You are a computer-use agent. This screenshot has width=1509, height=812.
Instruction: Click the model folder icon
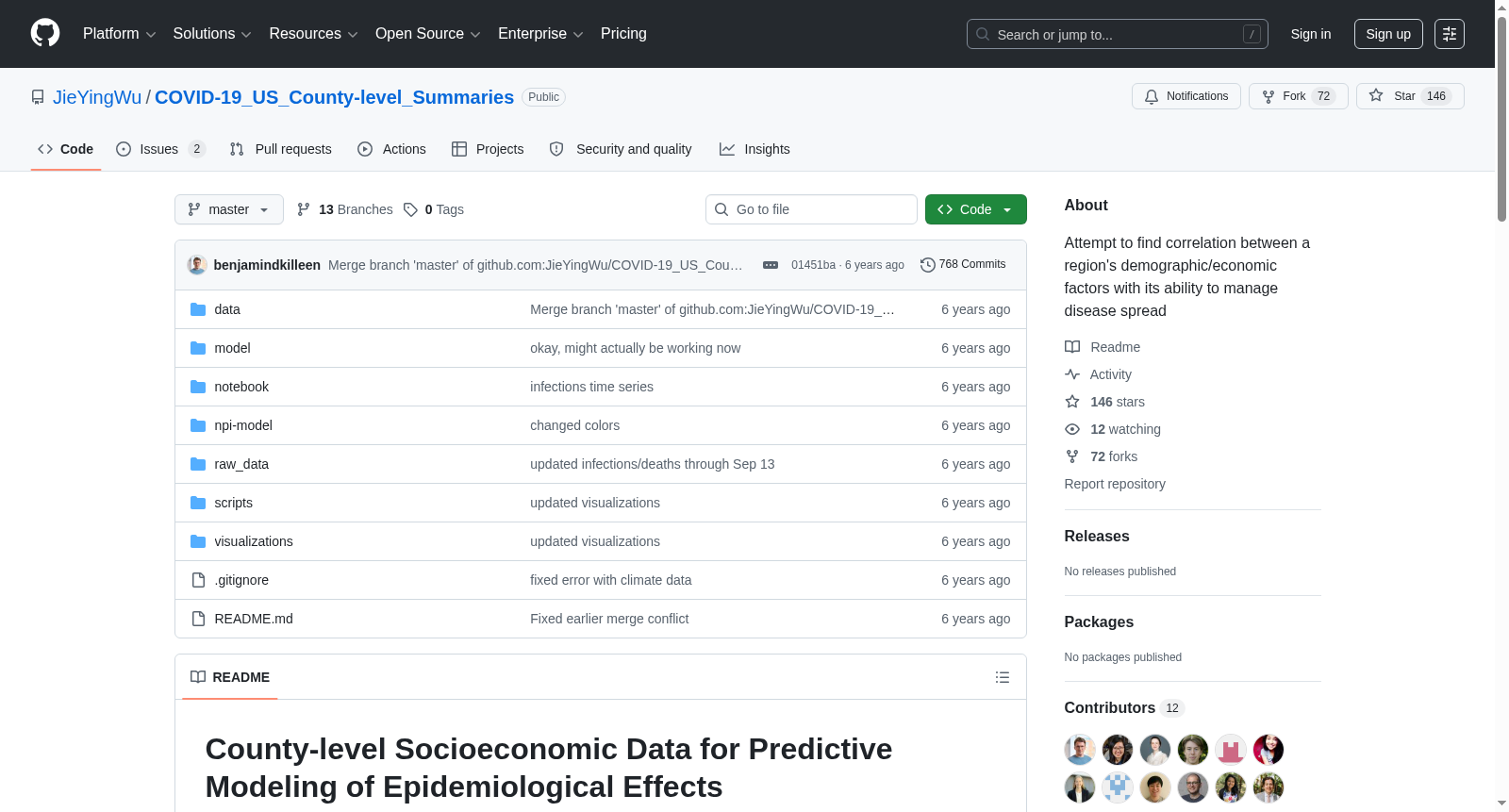pyautogui.click(x=198, y=348)
